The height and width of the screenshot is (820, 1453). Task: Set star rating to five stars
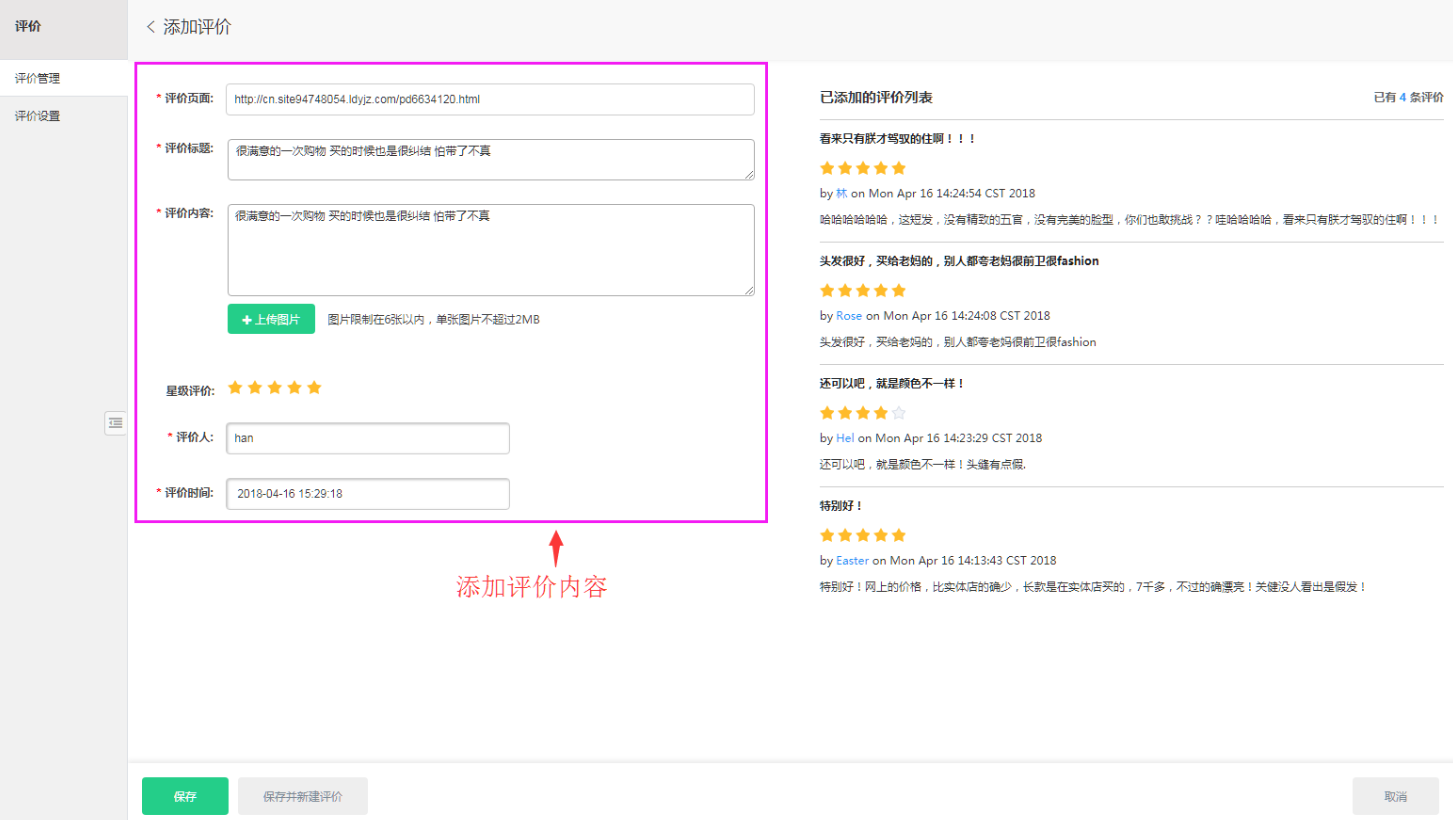(314, 388)
